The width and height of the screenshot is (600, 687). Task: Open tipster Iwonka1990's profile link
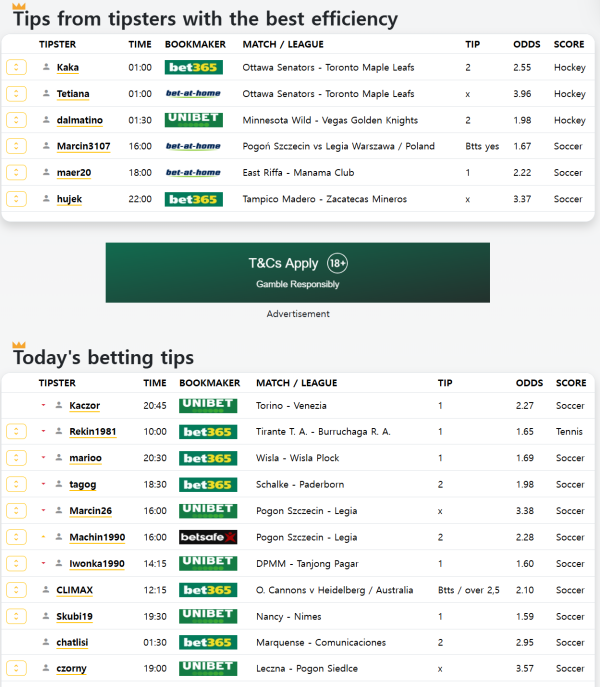point(97,564)
